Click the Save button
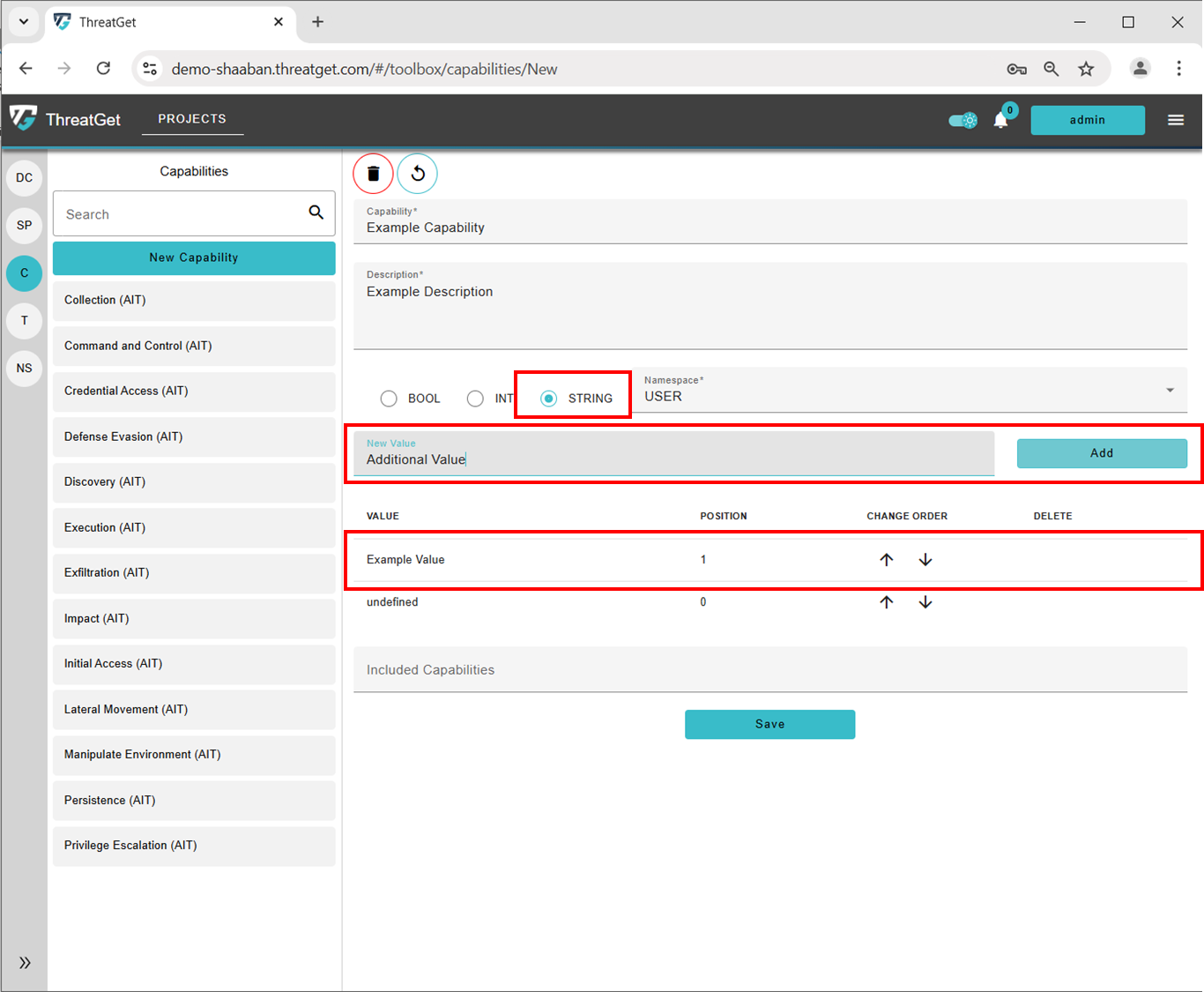Image resolution: width=1204 pixels, height=992 pixels. click(x=769, y=724)
